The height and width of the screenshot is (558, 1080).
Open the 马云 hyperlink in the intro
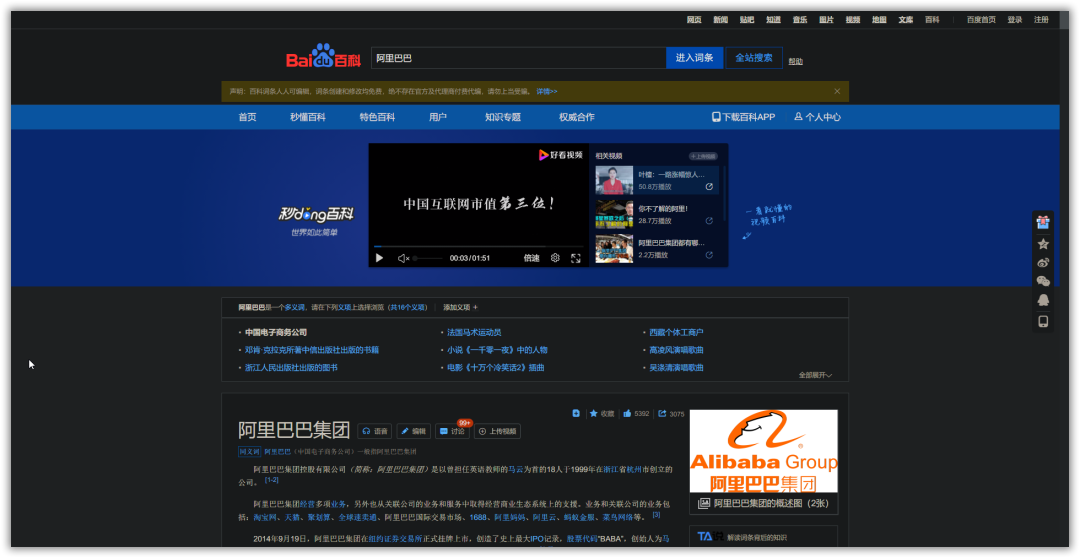pos(516,470)
